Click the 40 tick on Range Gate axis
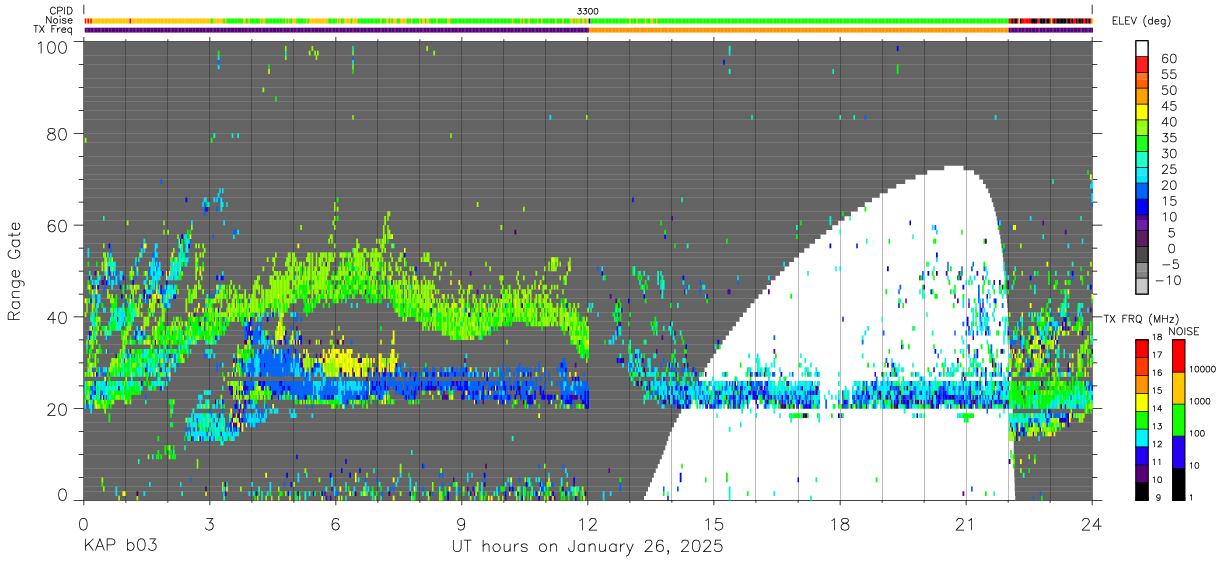This screenshot has width=1228, height=567. coord(56,317)
